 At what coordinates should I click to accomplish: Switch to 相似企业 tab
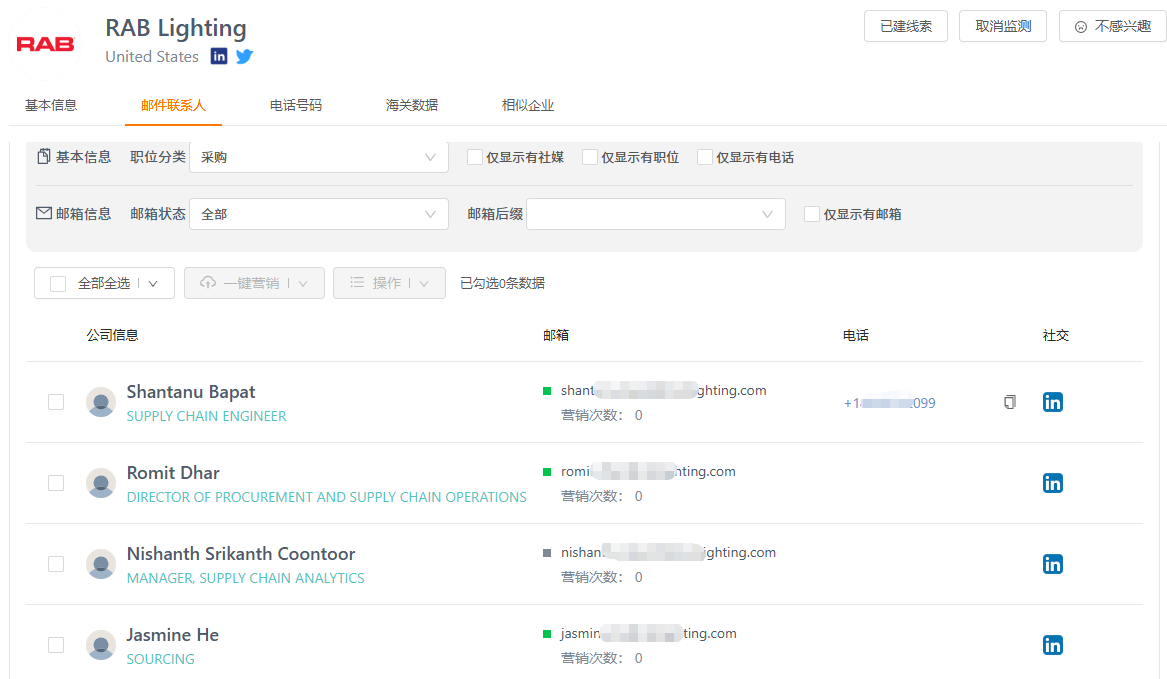[528, 105]
